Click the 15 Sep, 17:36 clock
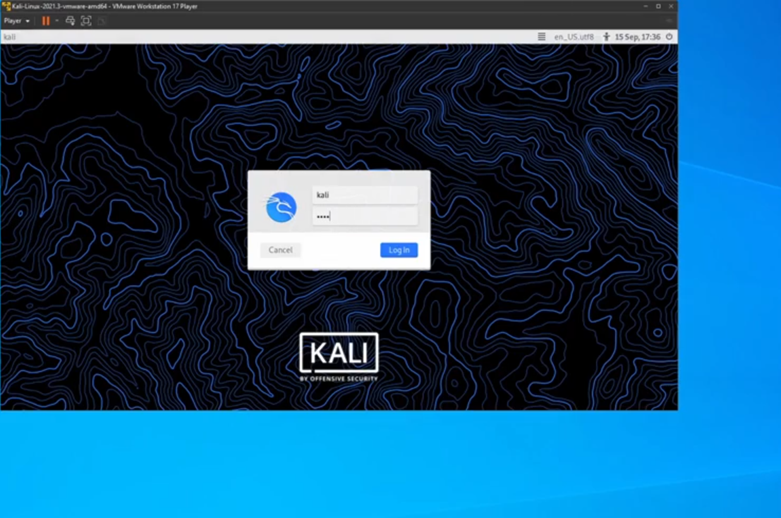781x518 pixels. (x=638, y=37)
